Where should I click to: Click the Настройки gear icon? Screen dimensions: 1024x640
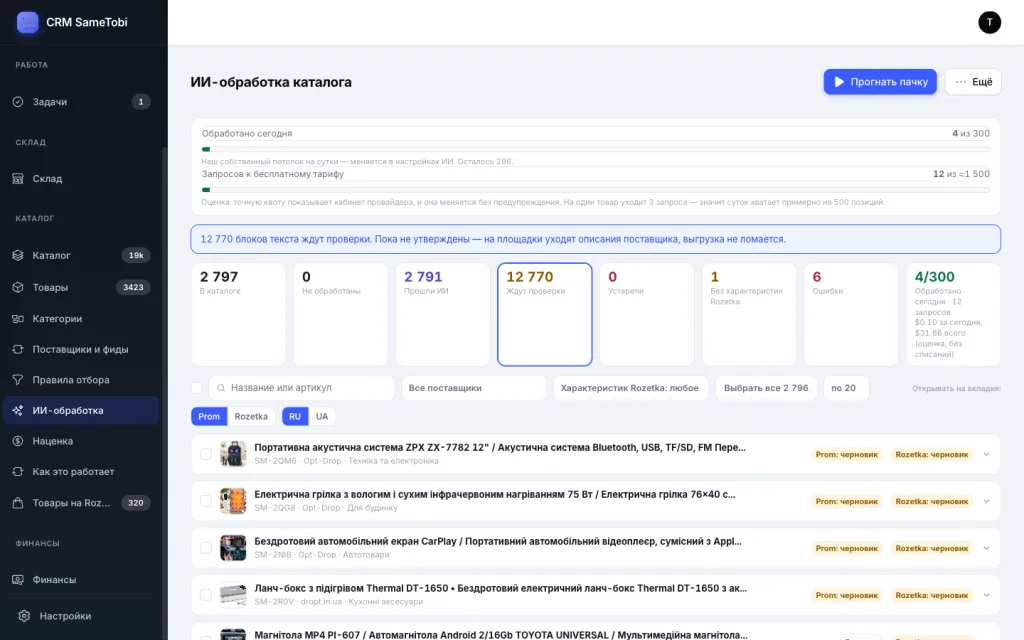point(24,616)
